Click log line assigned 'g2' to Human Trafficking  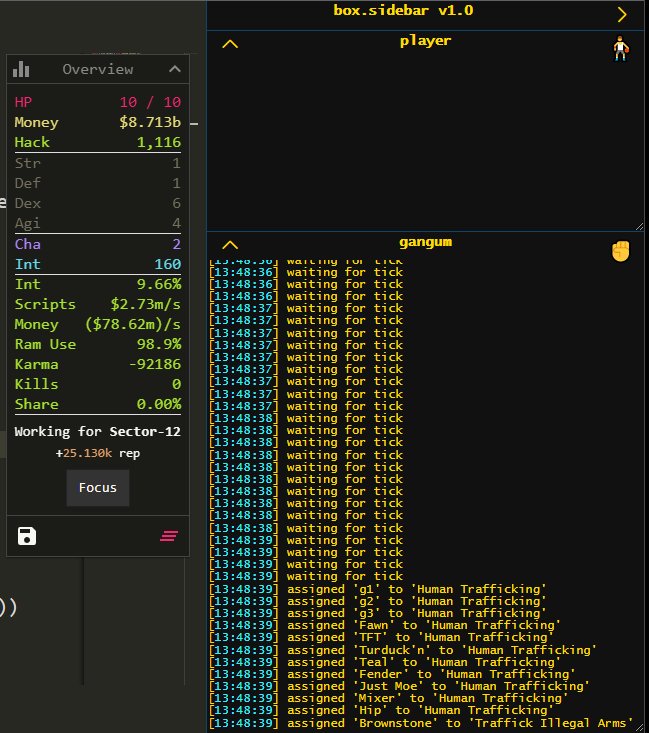click(378, 601)
